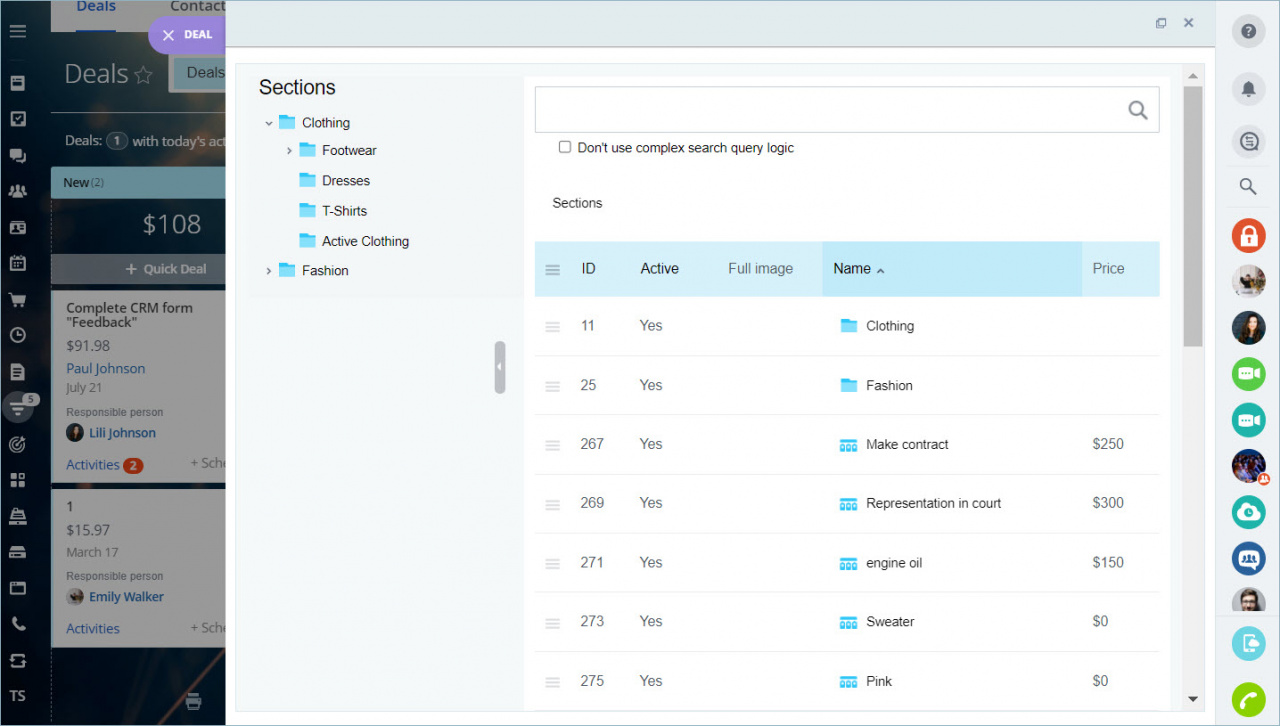Enable Don't use complex search query logic
Viewport: 1280px width, 726px height.
pyautogui.click(x=565, y=147)
